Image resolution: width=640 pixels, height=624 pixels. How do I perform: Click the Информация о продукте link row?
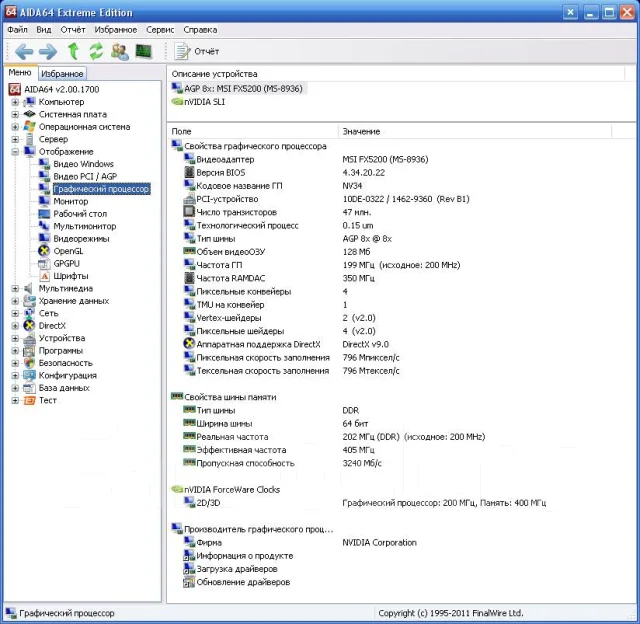[x=238, y=556]
